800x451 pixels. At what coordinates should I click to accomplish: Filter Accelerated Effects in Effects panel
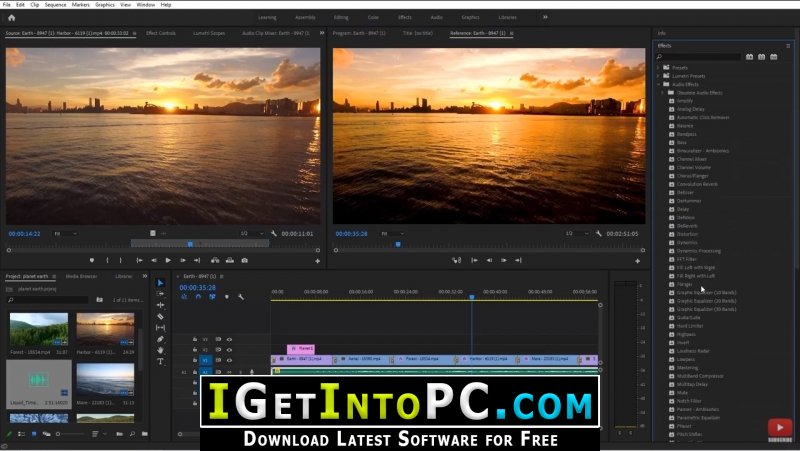[749, 57]
